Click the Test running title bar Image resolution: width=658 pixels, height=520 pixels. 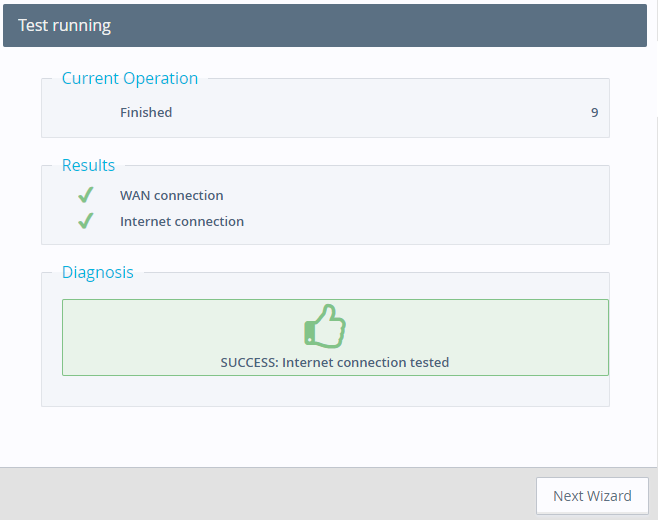click(65, 26)
